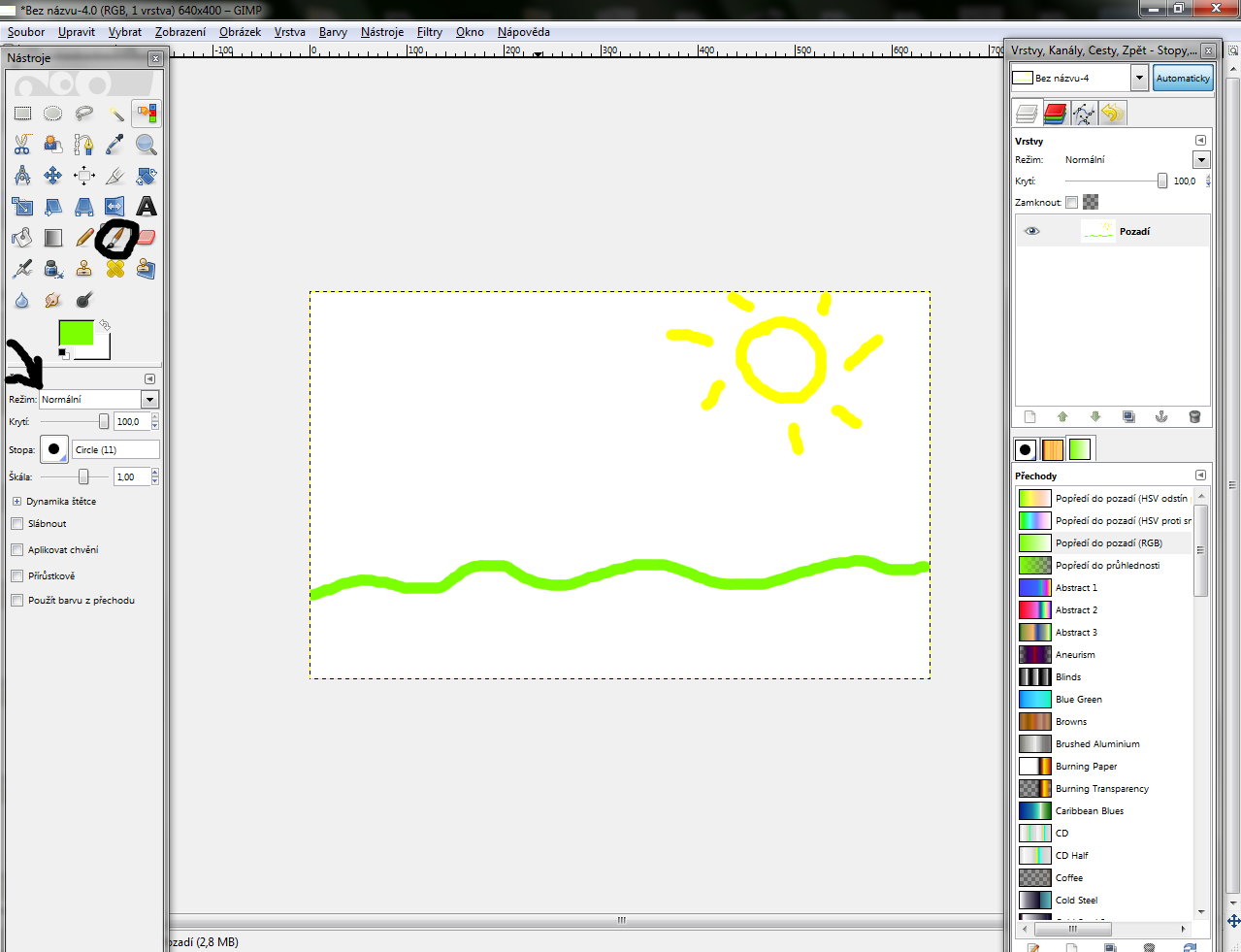Image resolution: width=1241 pixels, height=952 pixels.
Task: Click the green foreground color swatch
Action: point(76,333)
